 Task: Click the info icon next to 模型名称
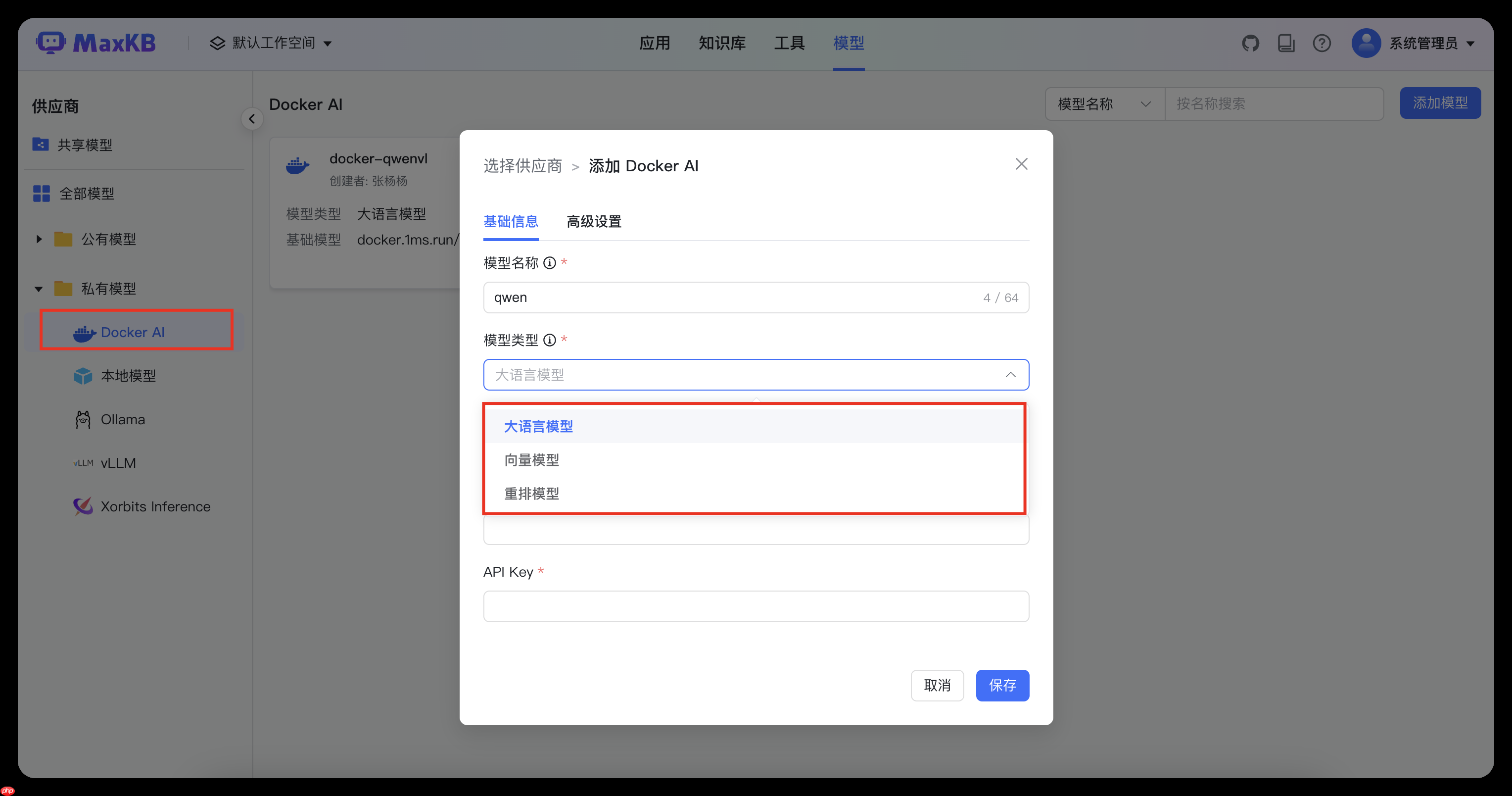coord(549,262)
